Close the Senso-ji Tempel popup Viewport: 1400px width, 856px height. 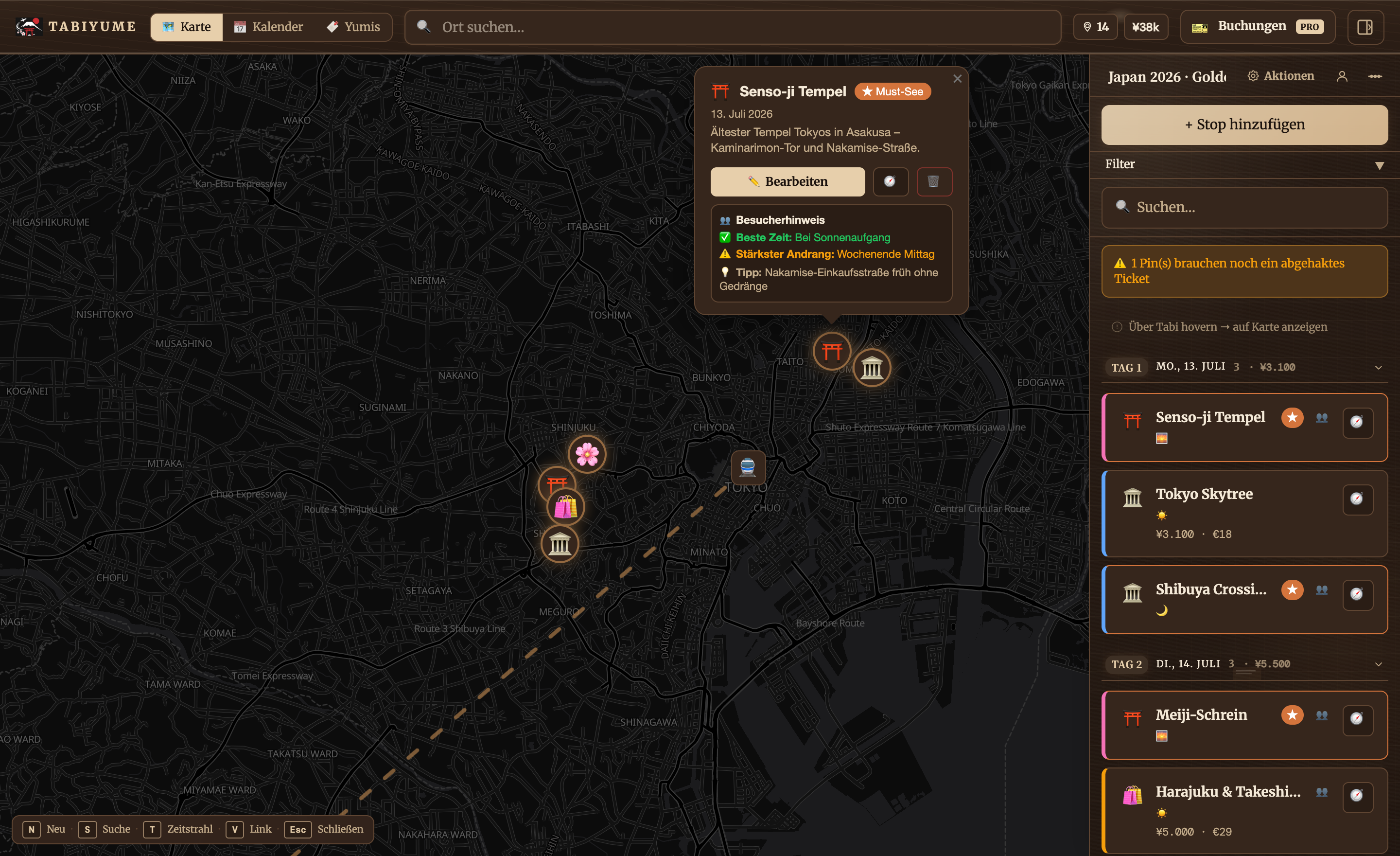[957, 79]
